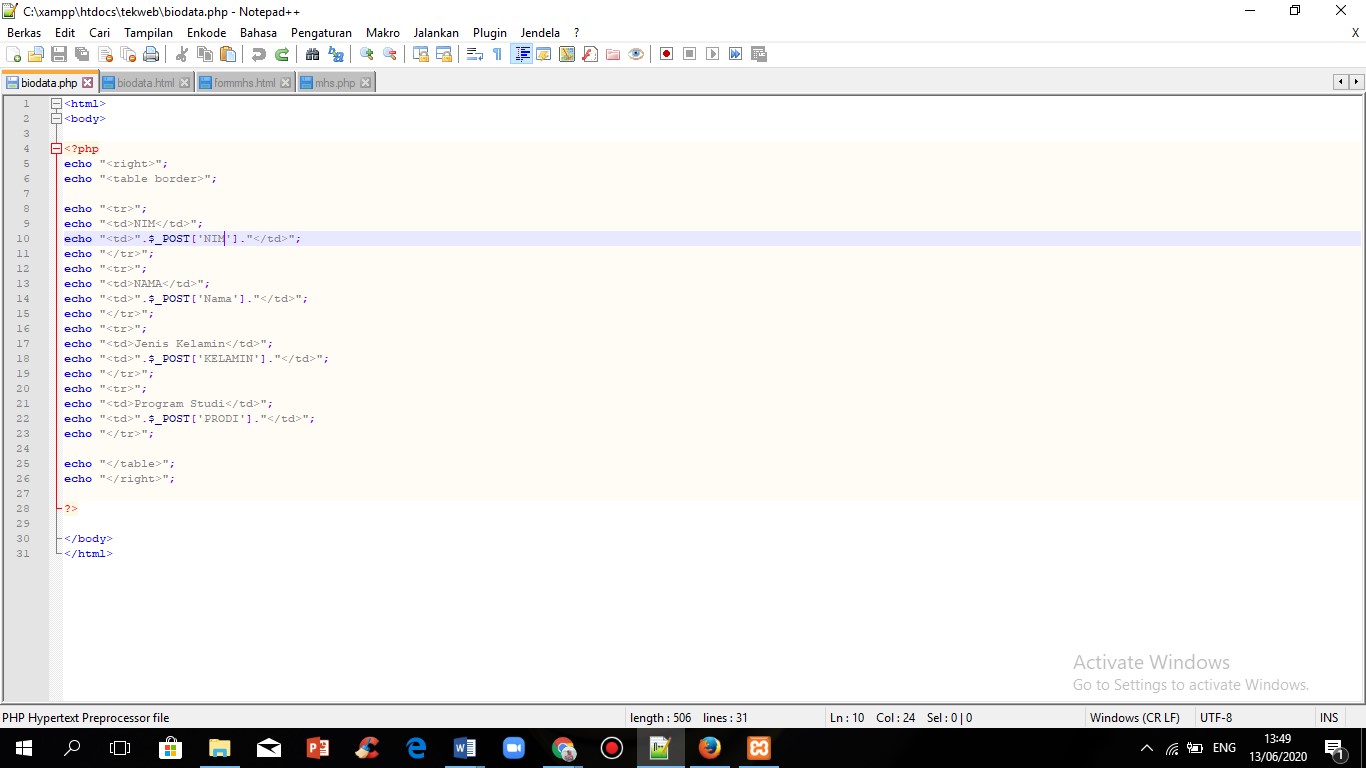Toggle synchronized horizontal scrolling icon
The height and width of the screenshot is (768, 1366).
pyautogui.click(x=444, y=54)
